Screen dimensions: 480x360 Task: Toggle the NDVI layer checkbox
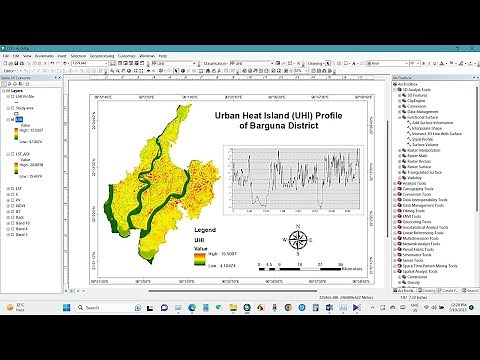pos(12,206)
